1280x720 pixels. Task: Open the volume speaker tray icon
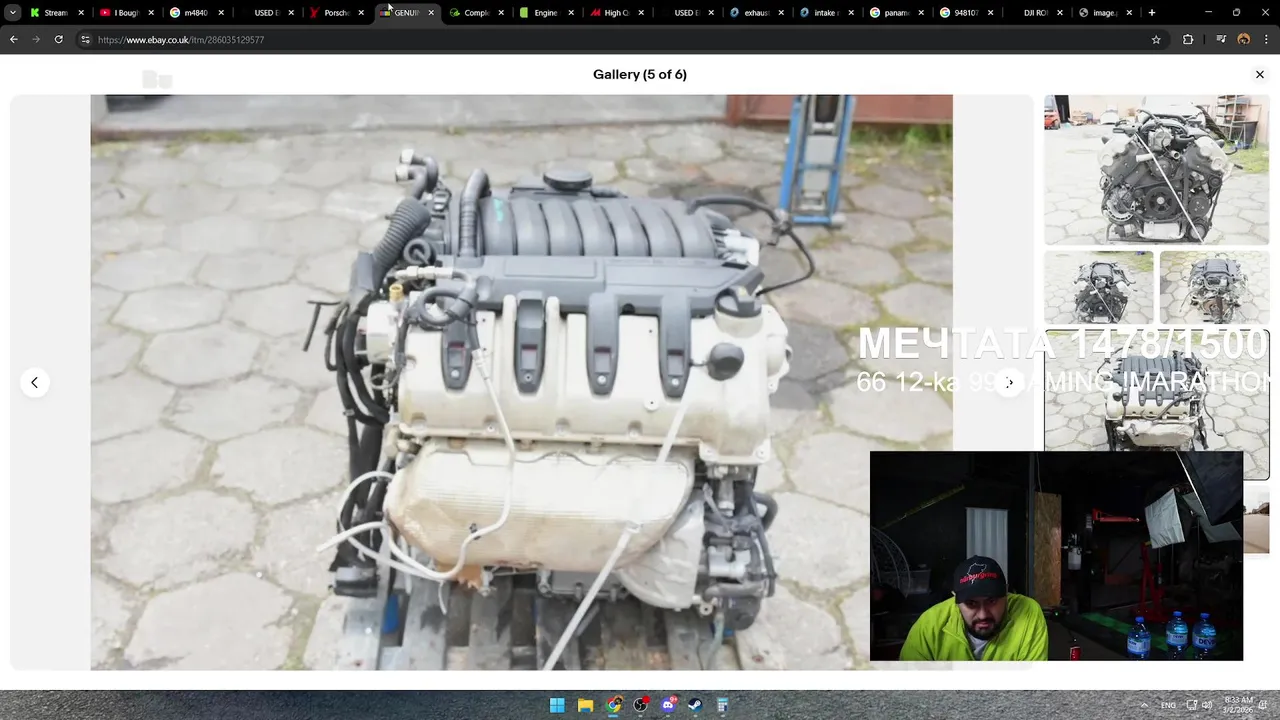(1207, 705)
